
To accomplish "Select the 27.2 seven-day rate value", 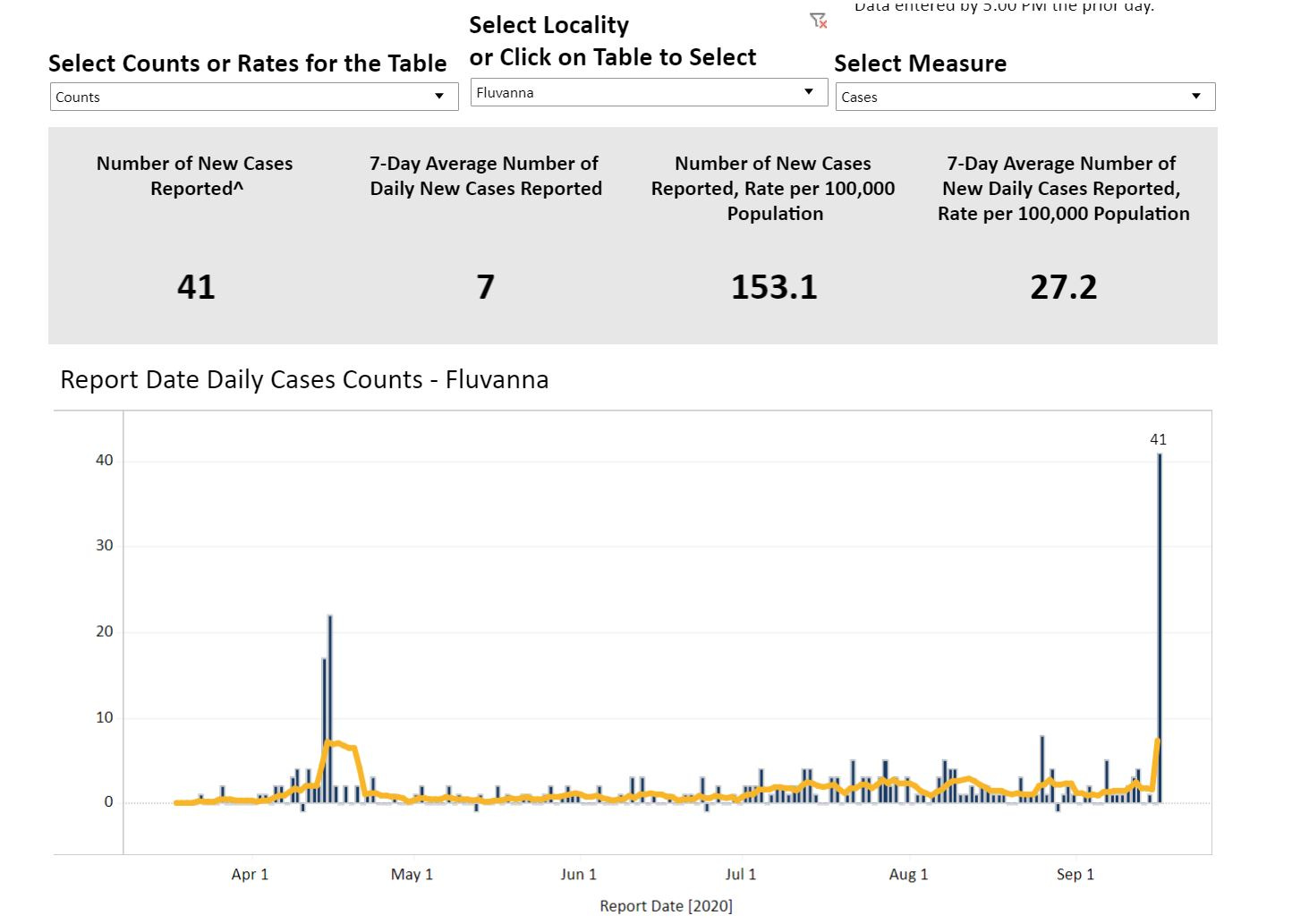I will point(1063,287).
